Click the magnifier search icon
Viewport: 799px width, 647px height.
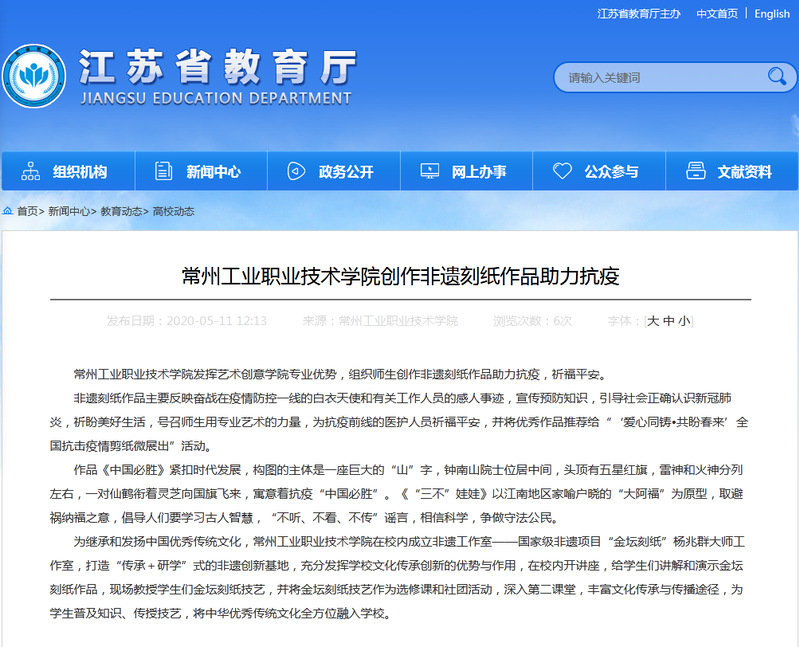pyautogui.click(x=777, y=77)
